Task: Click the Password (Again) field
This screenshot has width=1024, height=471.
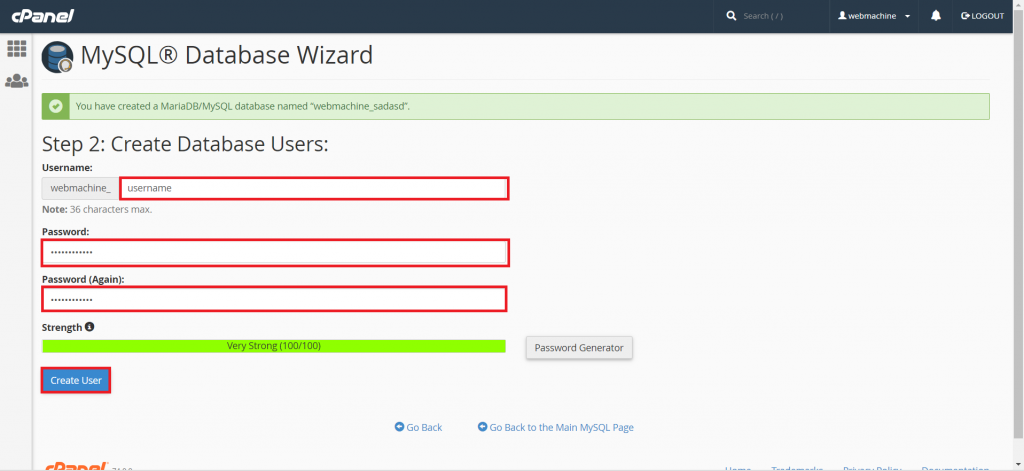Action: [x=275, y=299]
